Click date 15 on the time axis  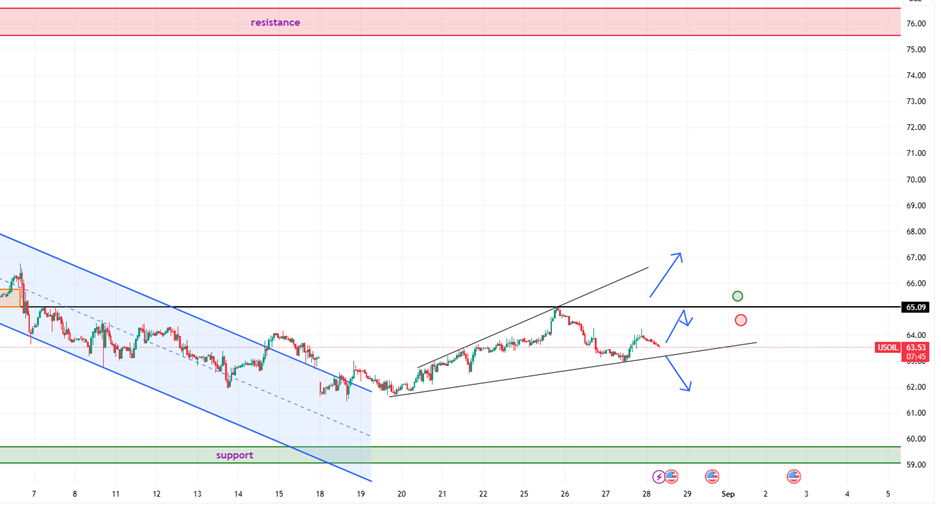[x=279, y=494]
